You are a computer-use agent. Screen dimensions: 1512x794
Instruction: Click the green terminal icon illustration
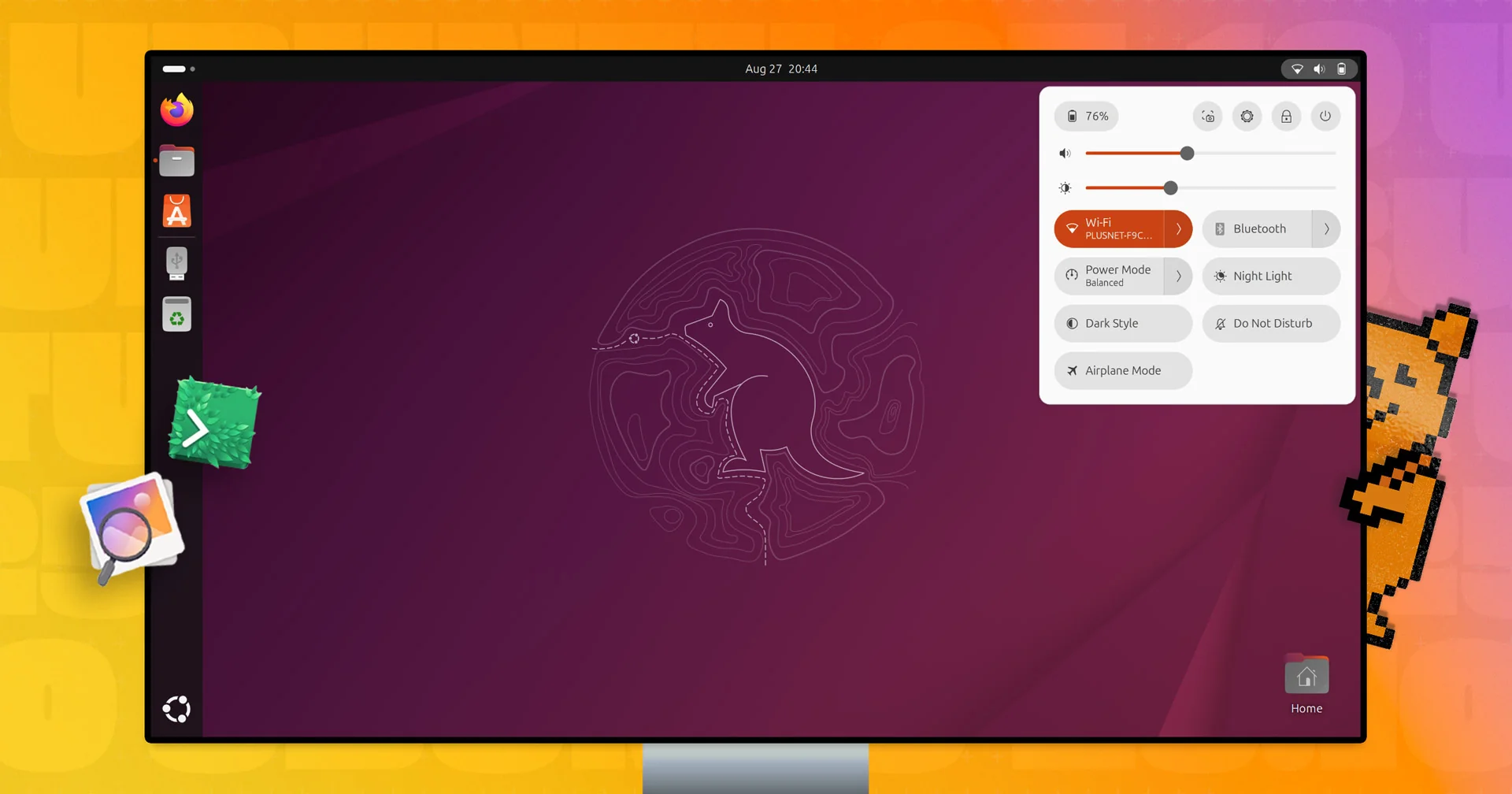pos(214,424)
